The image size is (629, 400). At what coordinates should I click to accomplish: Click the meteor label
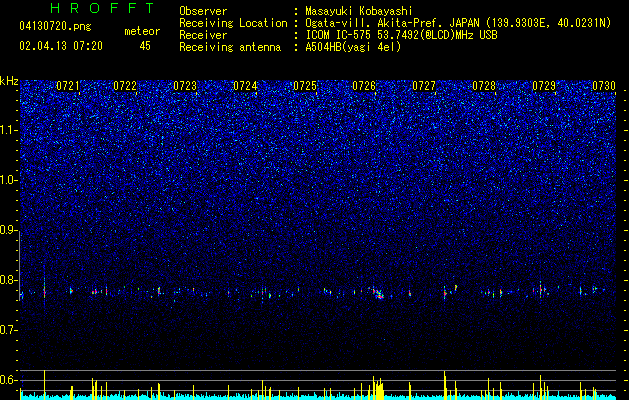(142, 31)
